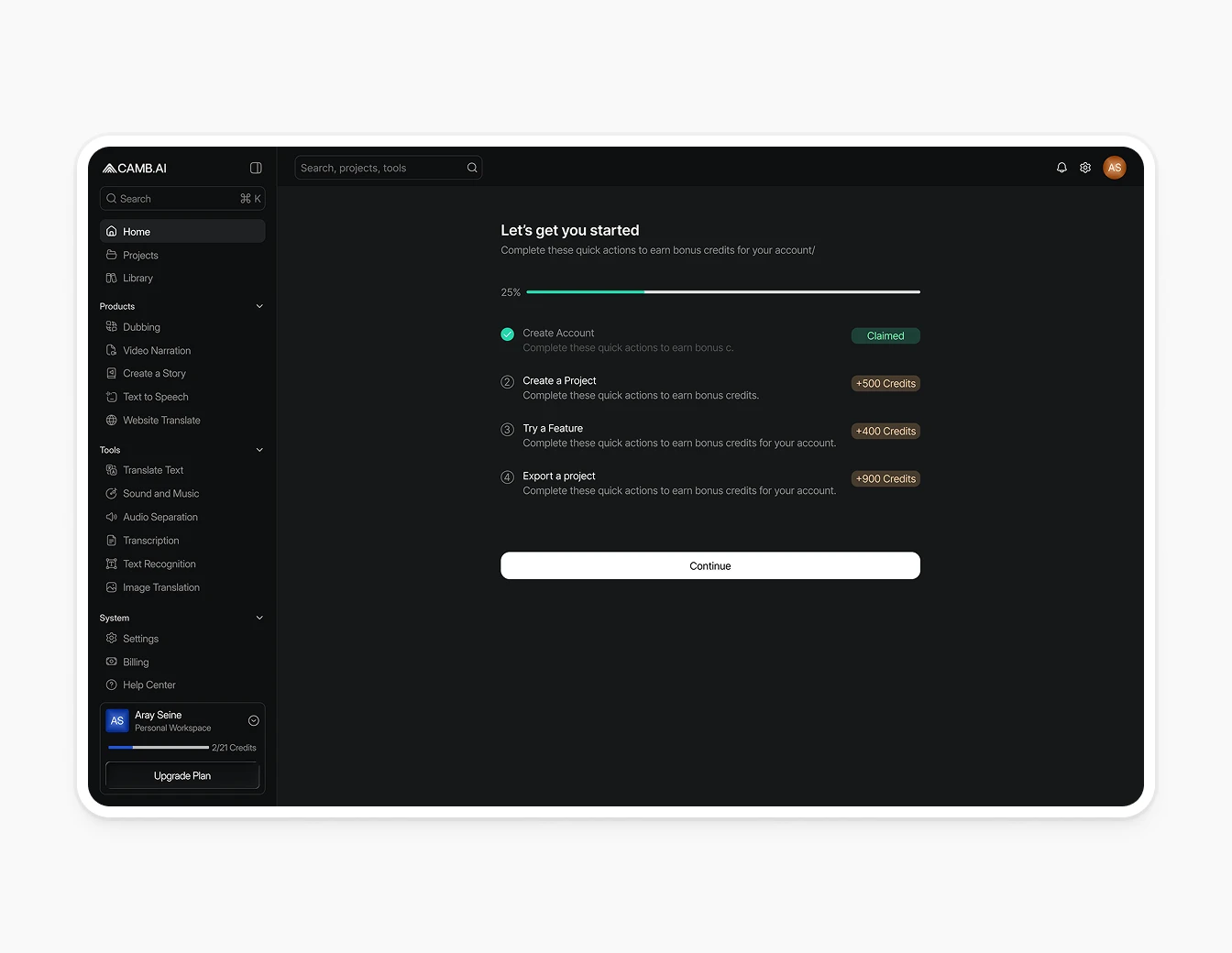
Task: Click the notifications bell icon
Action: 1061,168
